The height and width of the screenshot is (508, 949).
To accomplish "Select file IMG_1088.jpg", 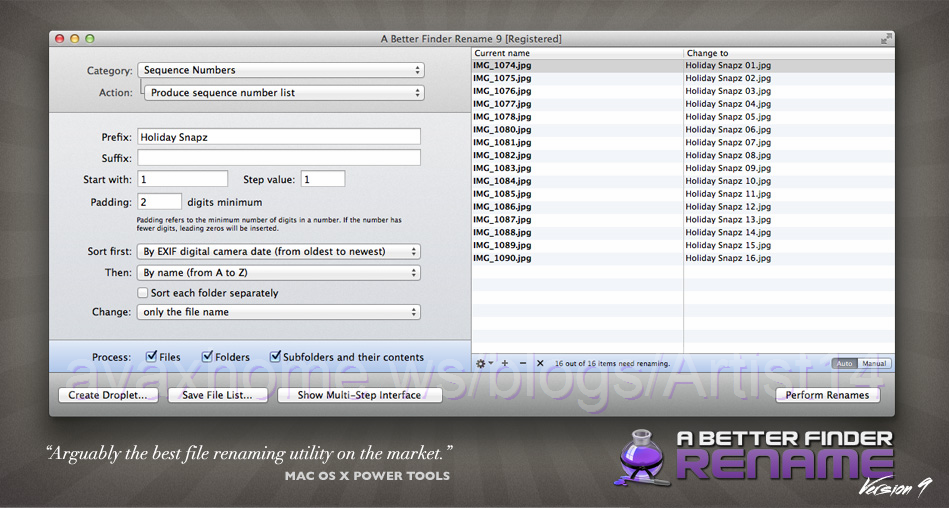I will [502, 233].
